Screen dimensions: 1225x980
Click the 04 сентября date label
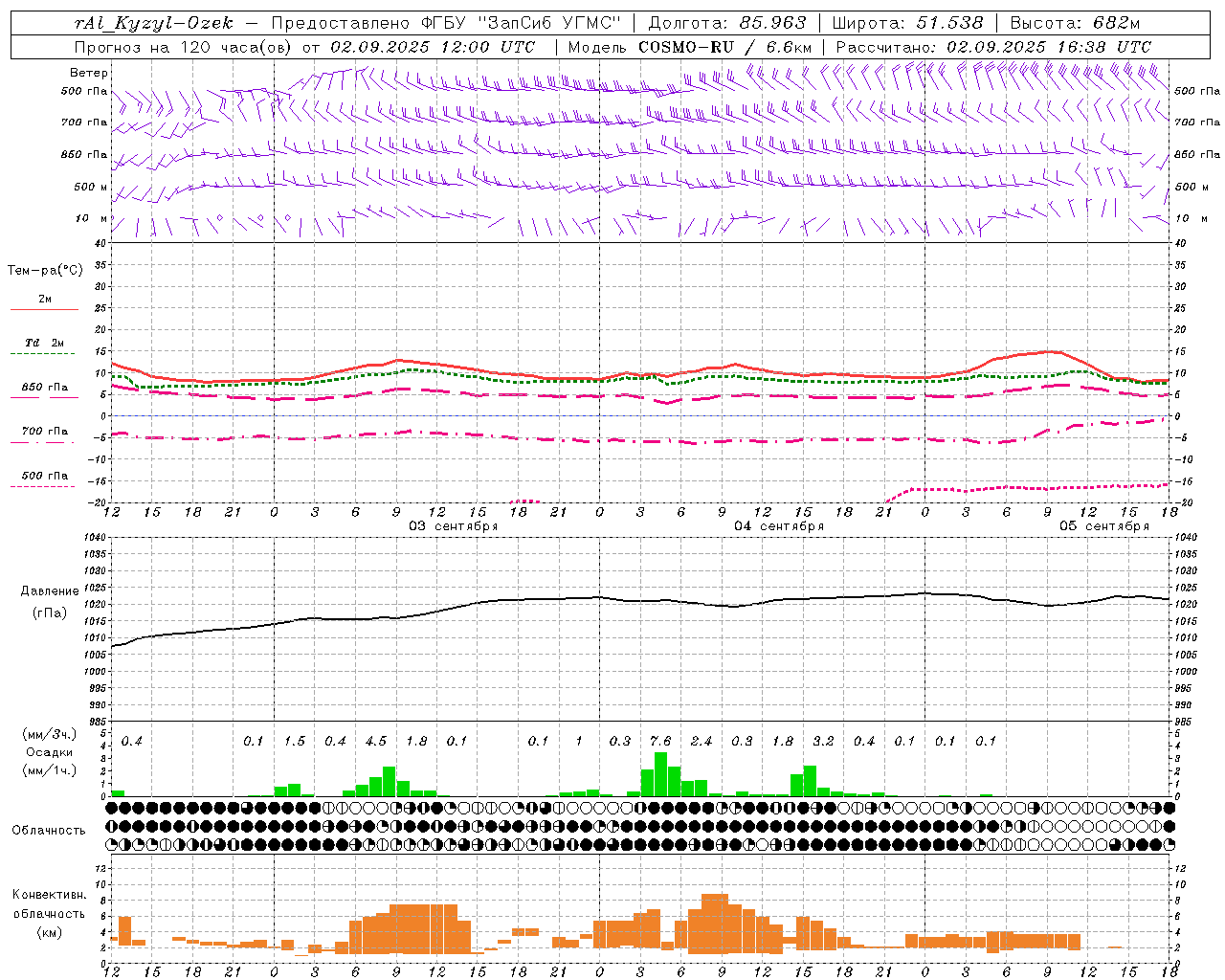coord(779,526)
